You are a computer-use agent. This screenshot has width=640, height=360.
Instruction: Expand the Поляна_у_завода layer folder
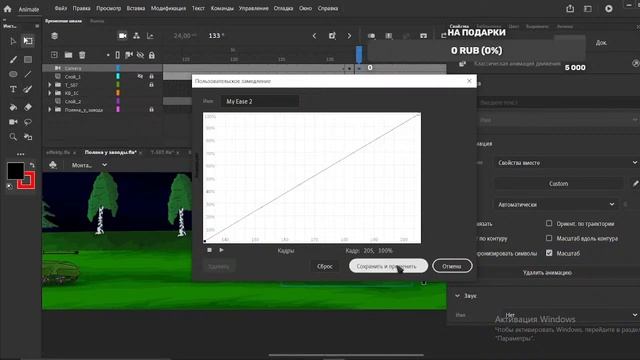pos(50,110)
